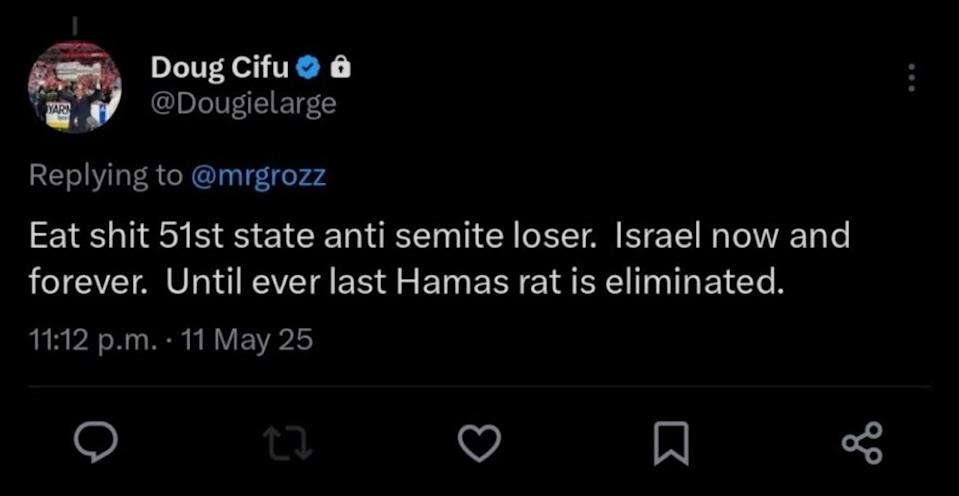This screenshot has width=959, height=496.
Task: Repost this tweet using the retweet icon
Action: (288, 441)
